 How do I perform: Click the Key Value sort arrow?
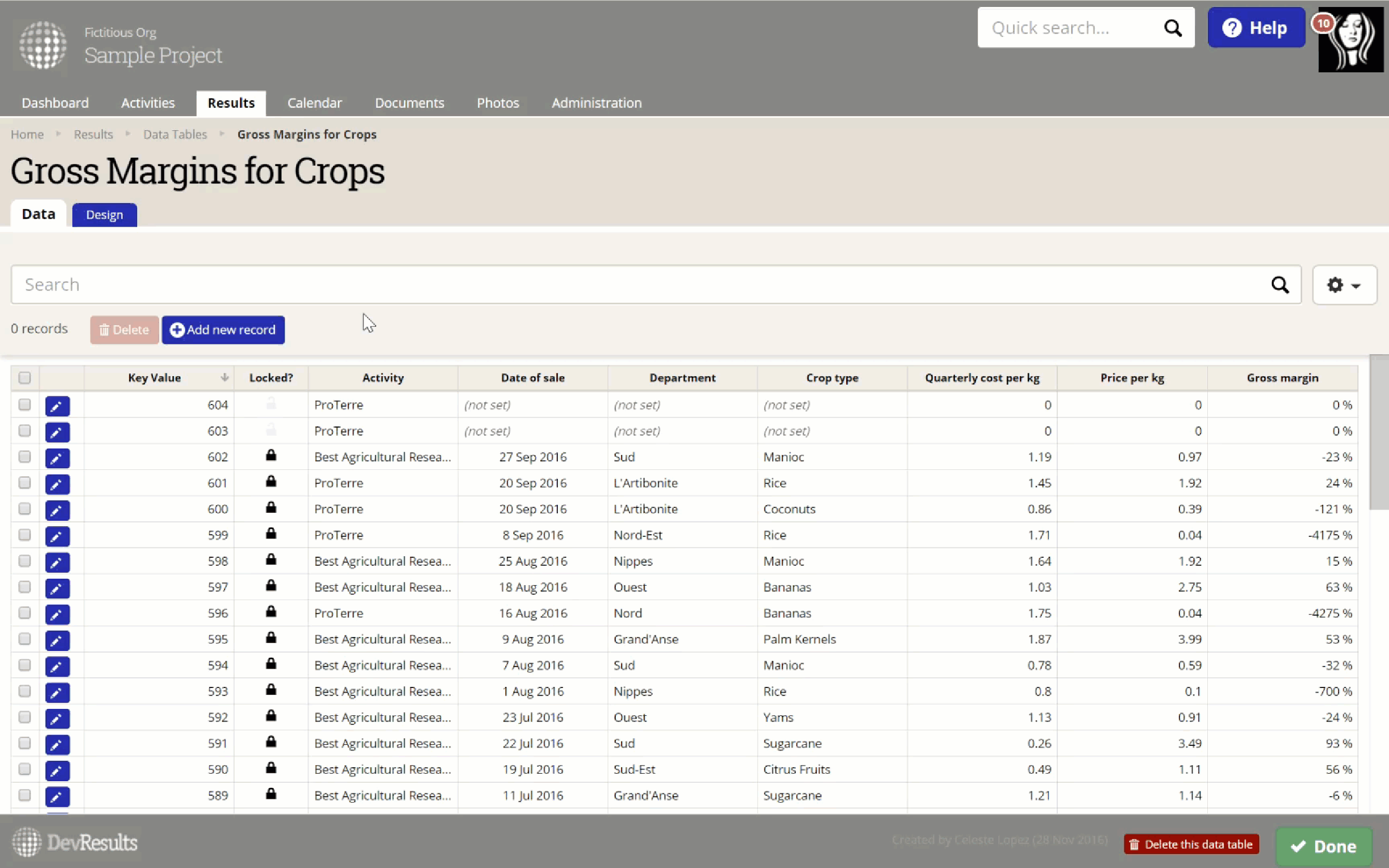[x=225, y=378]
